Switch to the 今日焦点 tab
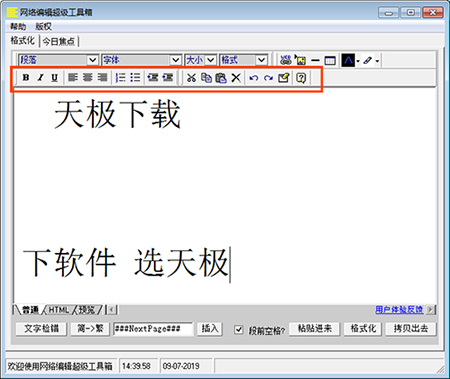Screen dimensions: 450x379 coord(58,41)
